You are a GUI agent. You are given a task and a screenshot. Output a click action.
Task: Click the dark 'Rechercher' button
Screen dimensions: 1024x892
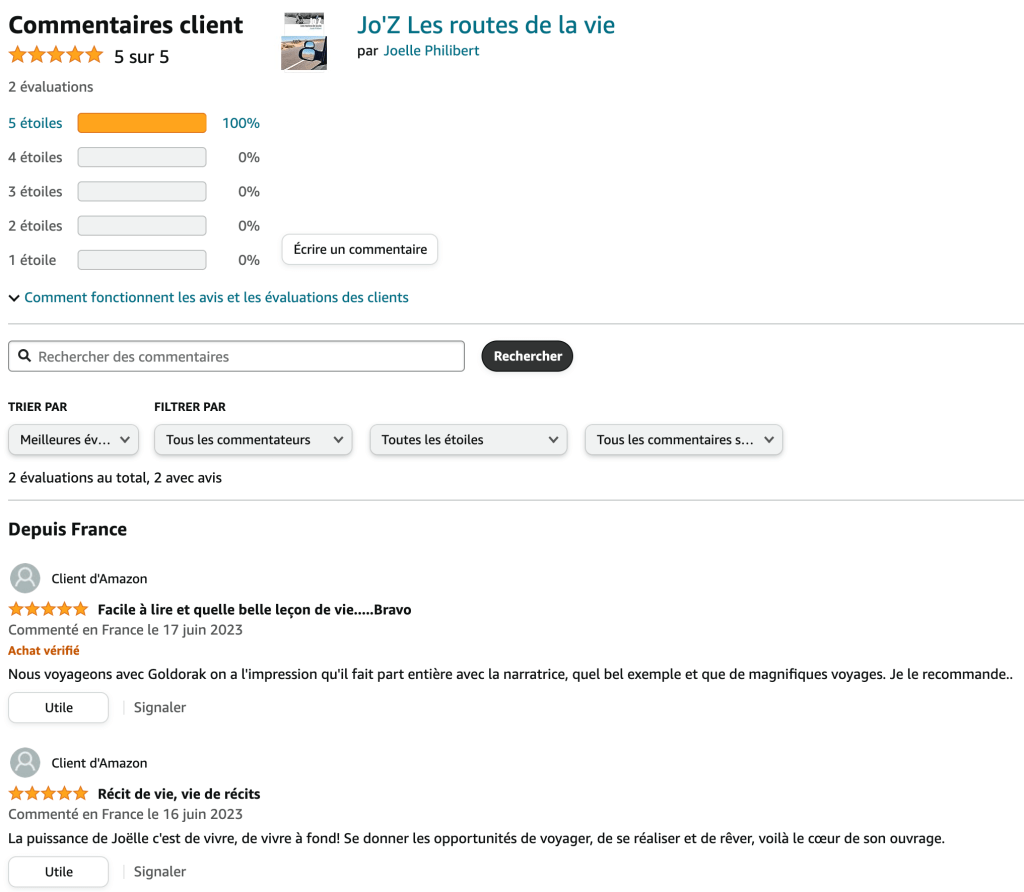(x=527, y=356)
